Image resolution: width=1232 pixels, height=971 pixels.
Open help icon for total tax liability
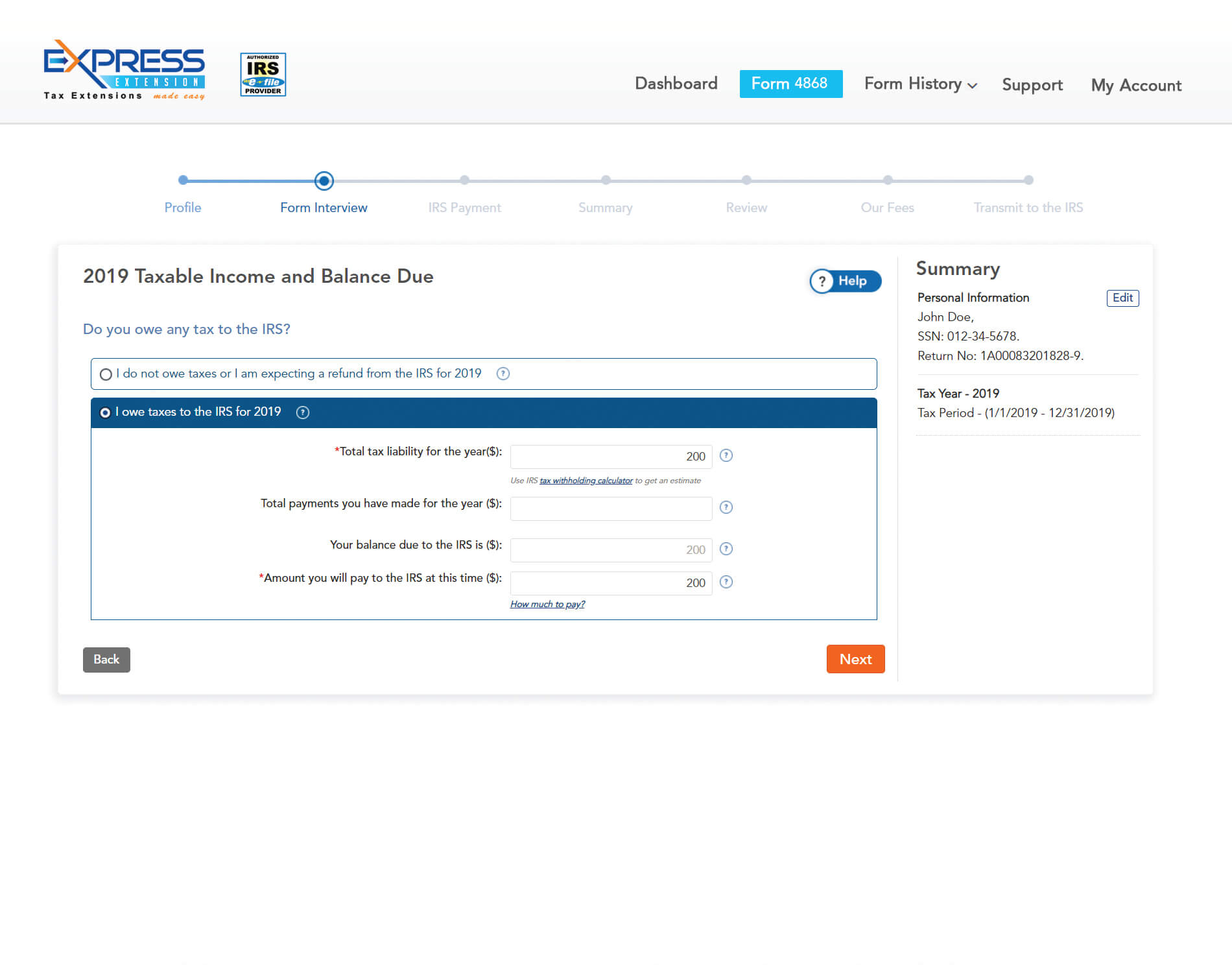pyautogui.click(x=726, y=456)
